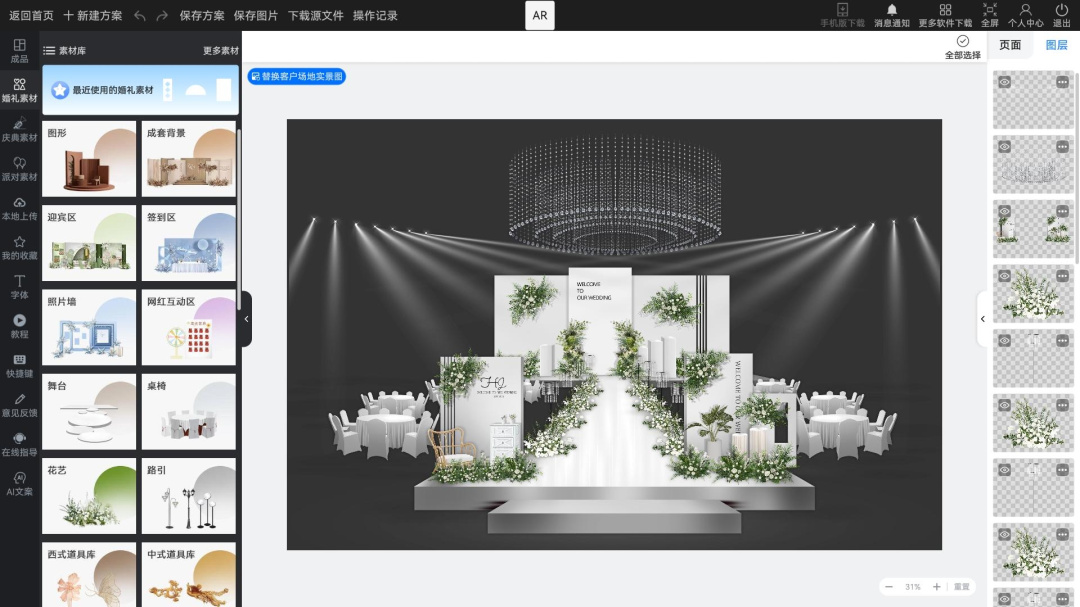Click the zoom in plus button

936,586
